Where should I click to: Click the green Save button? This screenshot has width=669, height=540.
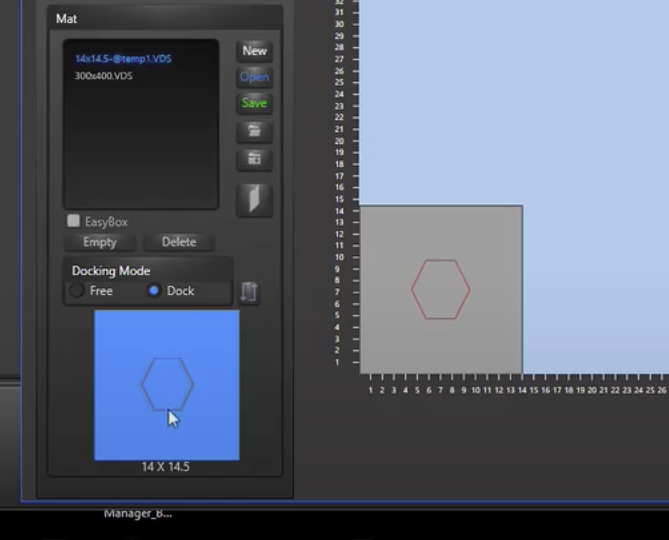click(x=254, y=103)
